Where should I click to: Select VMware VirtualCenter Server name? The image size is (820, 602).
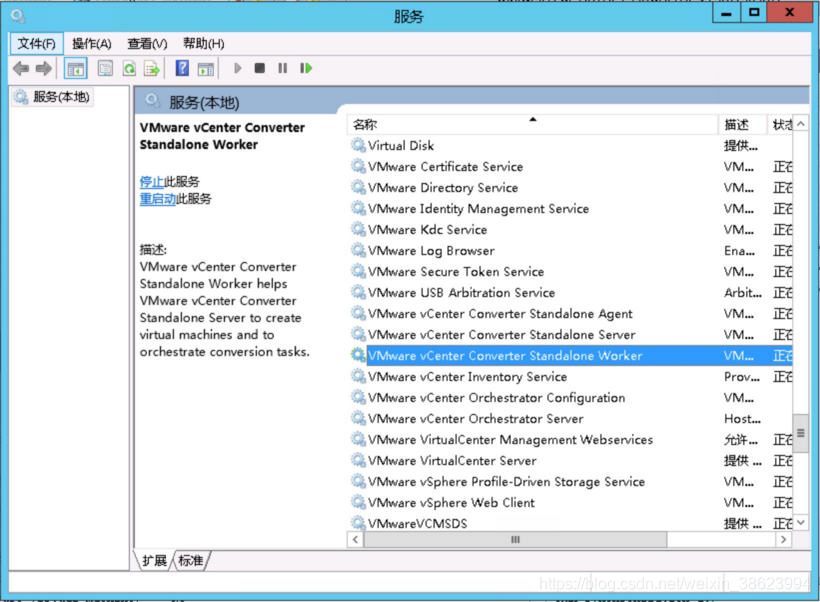(452, 460)
